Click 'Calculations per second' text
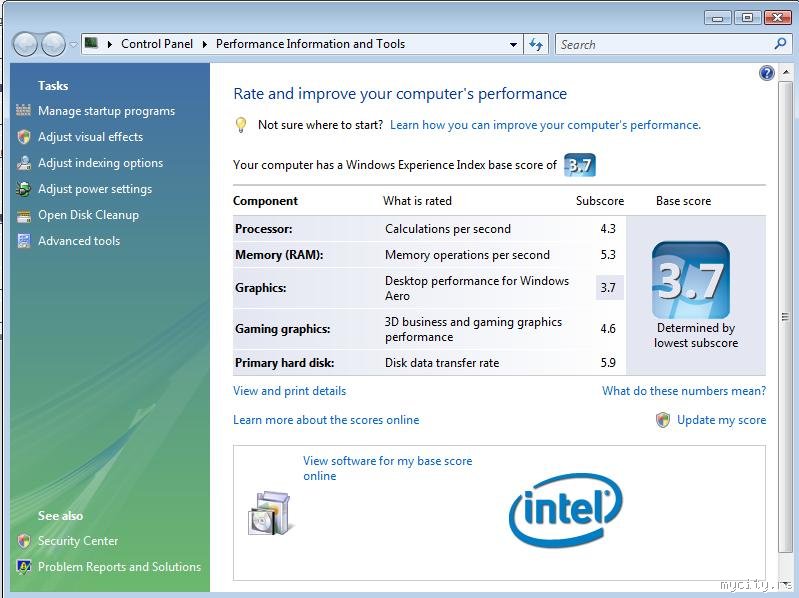 [448, 229]
